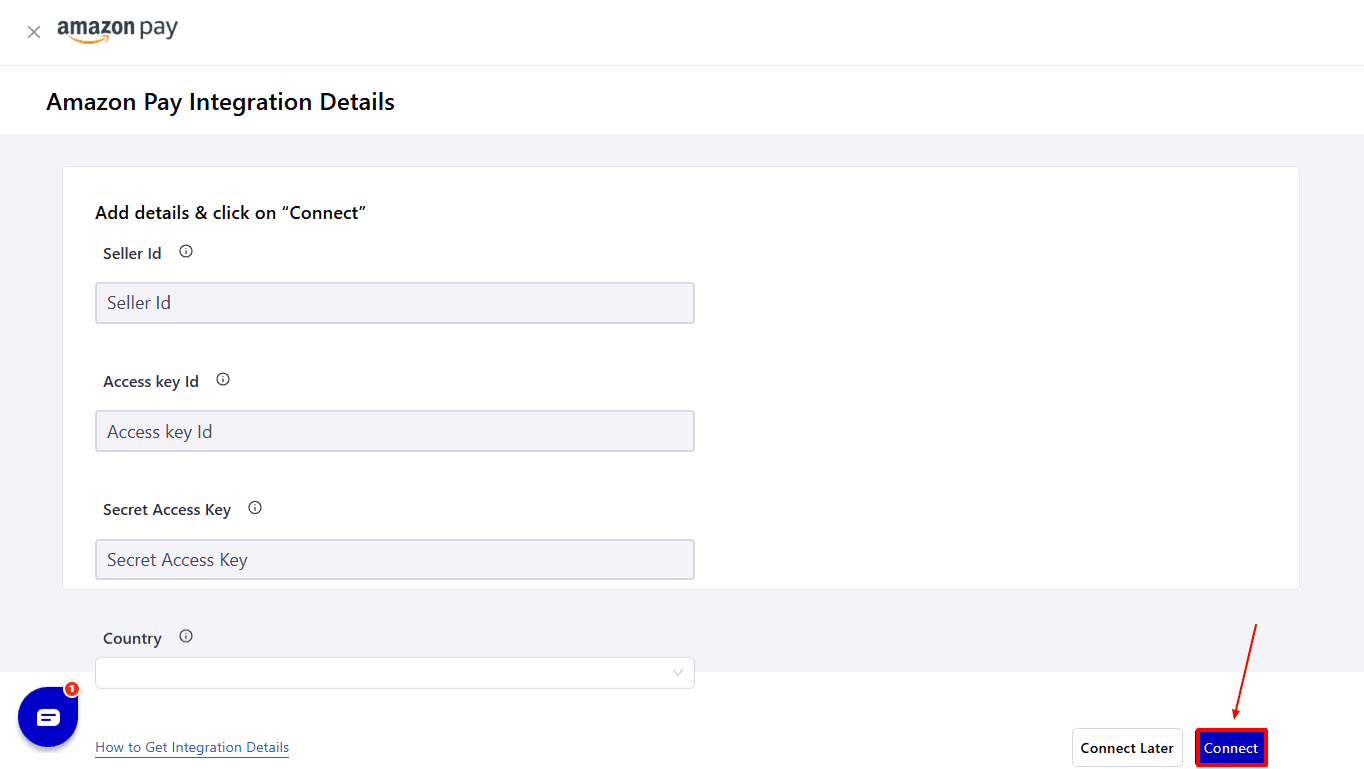Image resolution: width=1364 pixels, height=769 pixels.
Task: Focus the Seller Id input field
Action: [394, 303]
